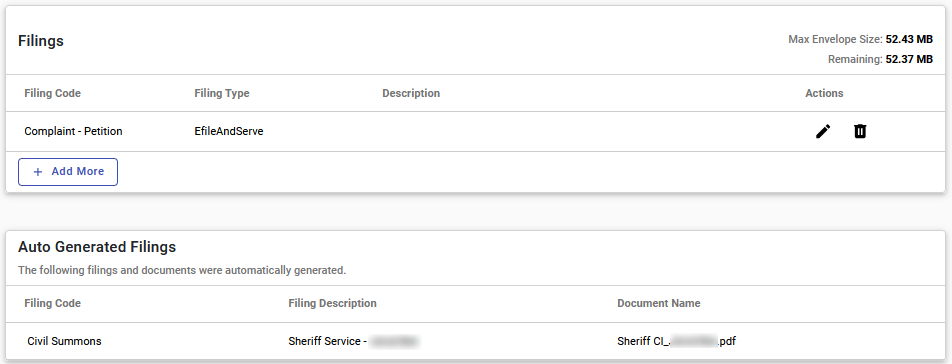
Task: Click the Remaining 52.37 MB label
Action: coord(880,59)
